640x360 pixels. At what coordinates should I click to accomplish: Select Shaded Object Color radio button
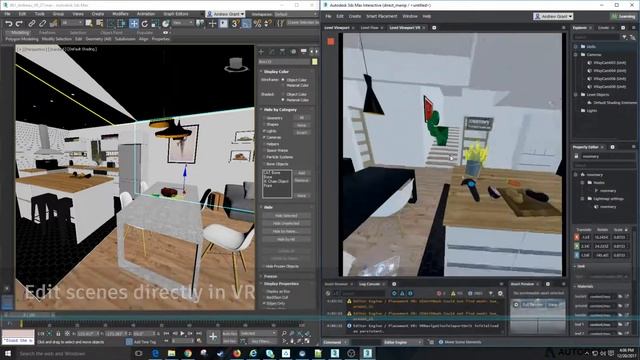point(282,94)
